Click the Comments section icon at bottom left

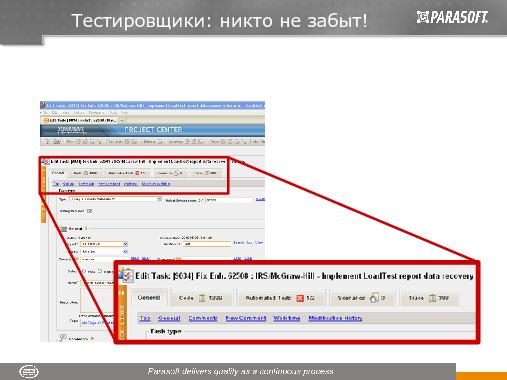click(x=63, y=337)
